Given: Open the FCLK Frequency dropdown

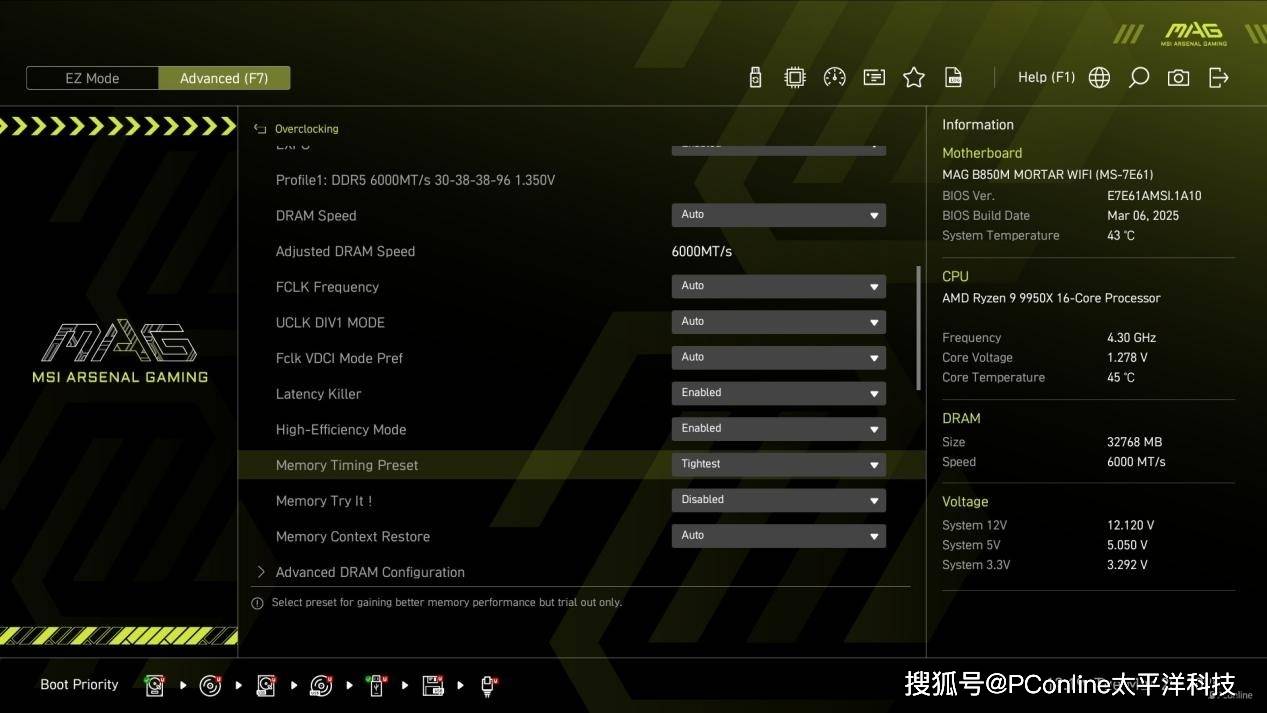Looking at the screenshot, I should [x=778, y=286].
